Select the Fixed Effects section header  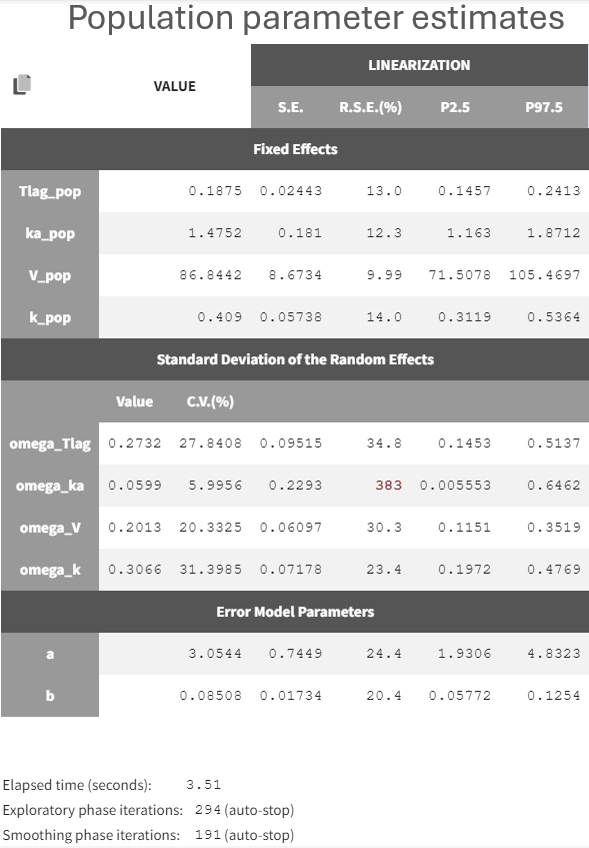coord(295,149)
